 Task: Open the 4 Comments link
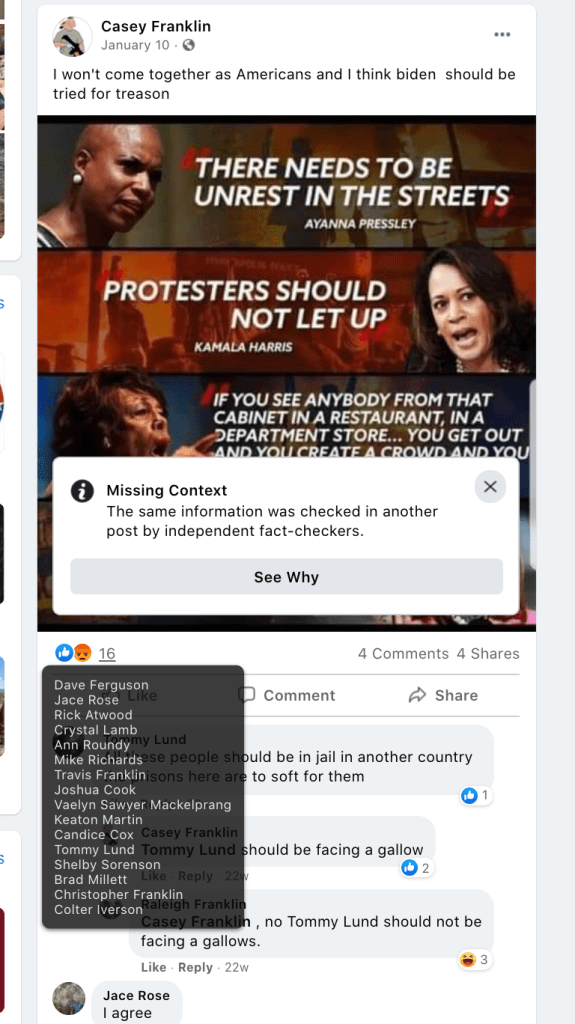click(x=403, y=654)
